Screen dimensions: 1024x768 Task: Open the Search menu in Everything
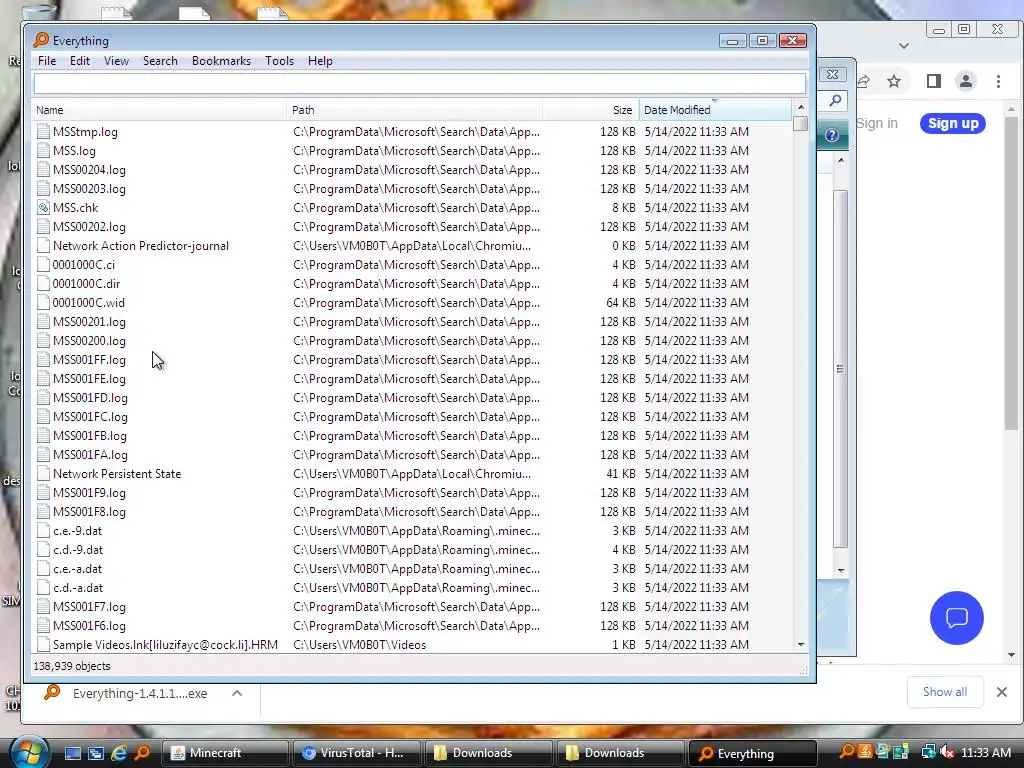click(x=160, y=61)
